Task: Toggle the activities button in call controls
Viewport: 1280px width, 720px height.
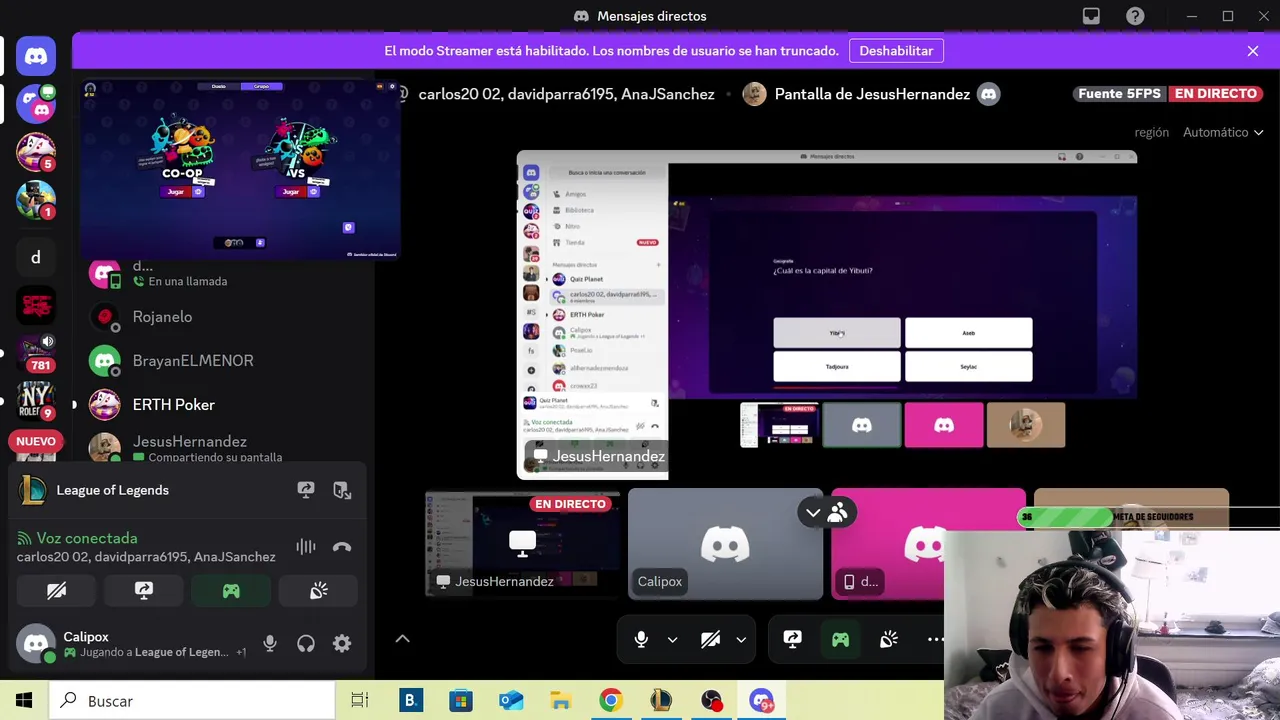Action: [840, 639]
